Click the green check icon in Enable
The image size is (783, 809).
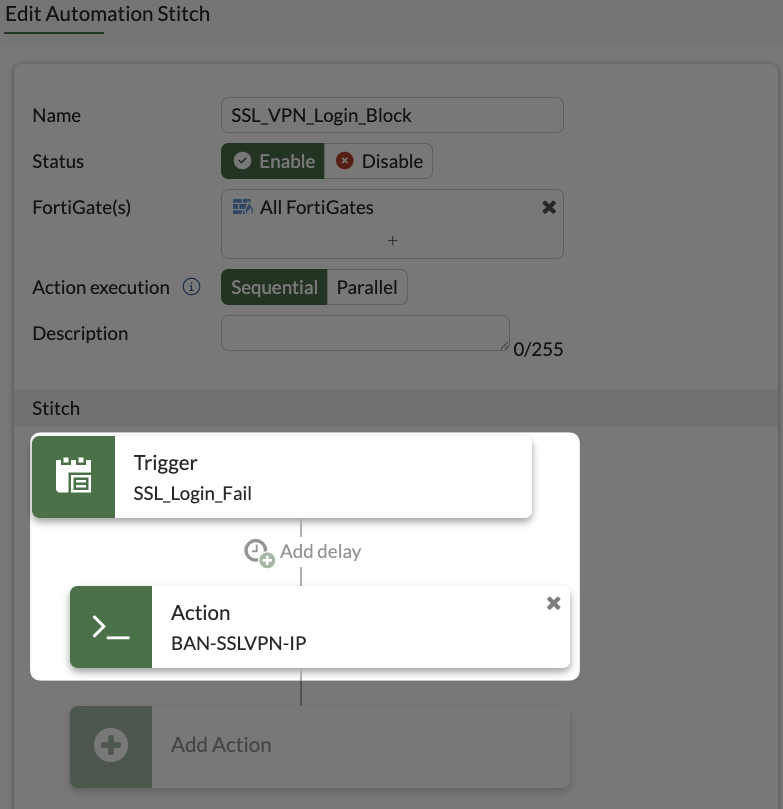[242, 160]
